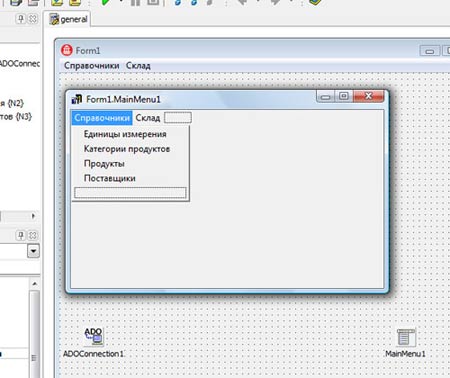
Task: Click the vertical scrollbar up arrow
Action: (35, 284)
